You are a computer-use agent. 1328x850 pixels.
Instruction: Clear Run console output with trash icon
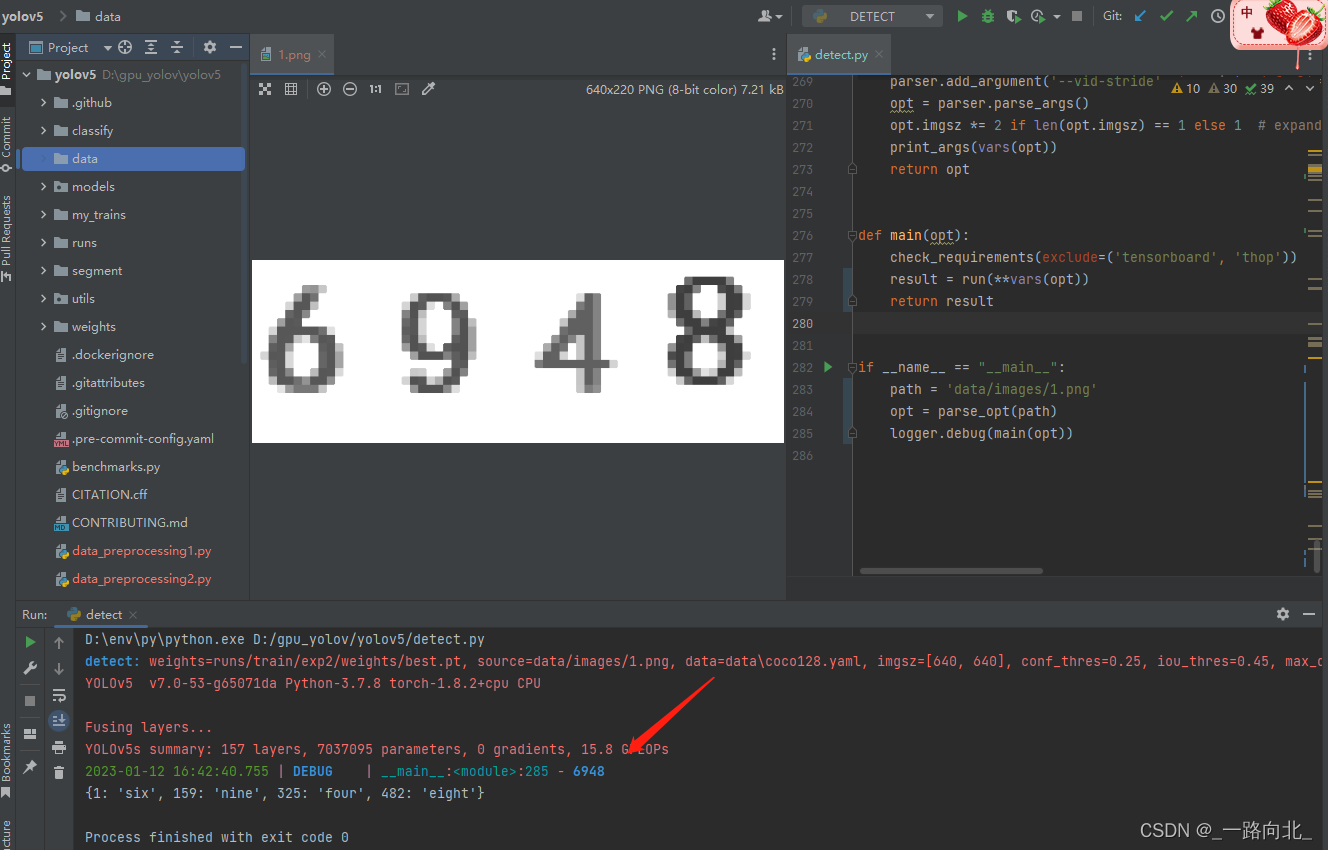click(59, 773)
